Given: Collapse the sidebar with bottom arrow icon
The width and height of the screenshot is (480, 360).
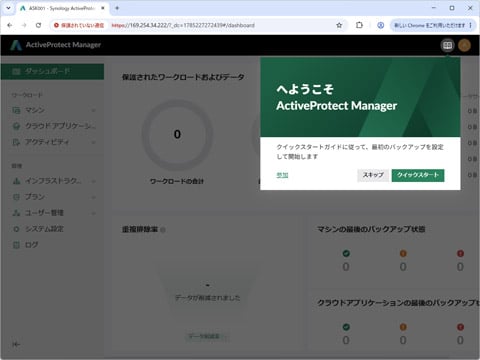Looking at the screenshot, I should click(x=16, y=344).
